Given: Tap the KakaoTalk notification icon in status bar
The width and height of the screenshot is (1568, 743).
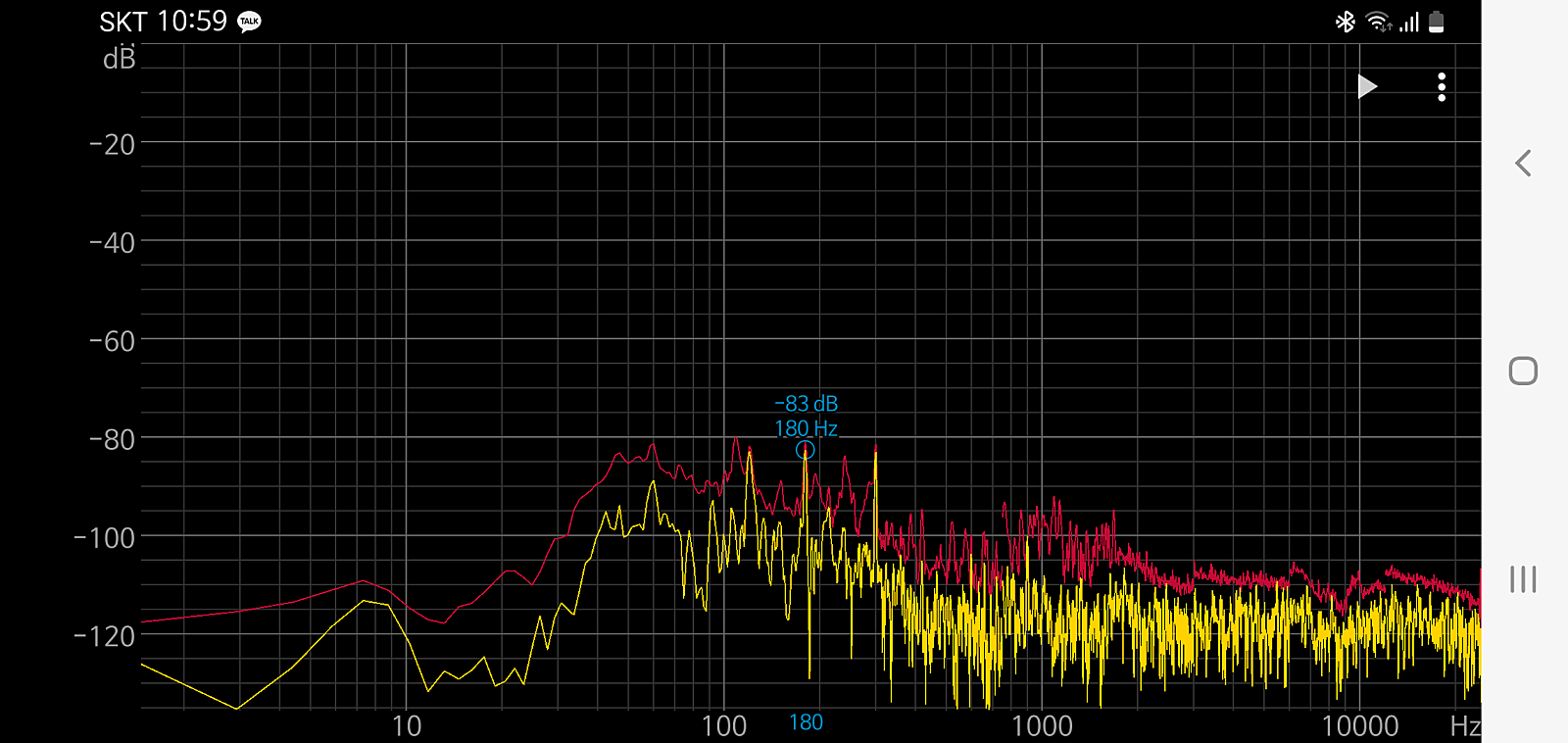Looking at the screenshot, I should (250, 22).
